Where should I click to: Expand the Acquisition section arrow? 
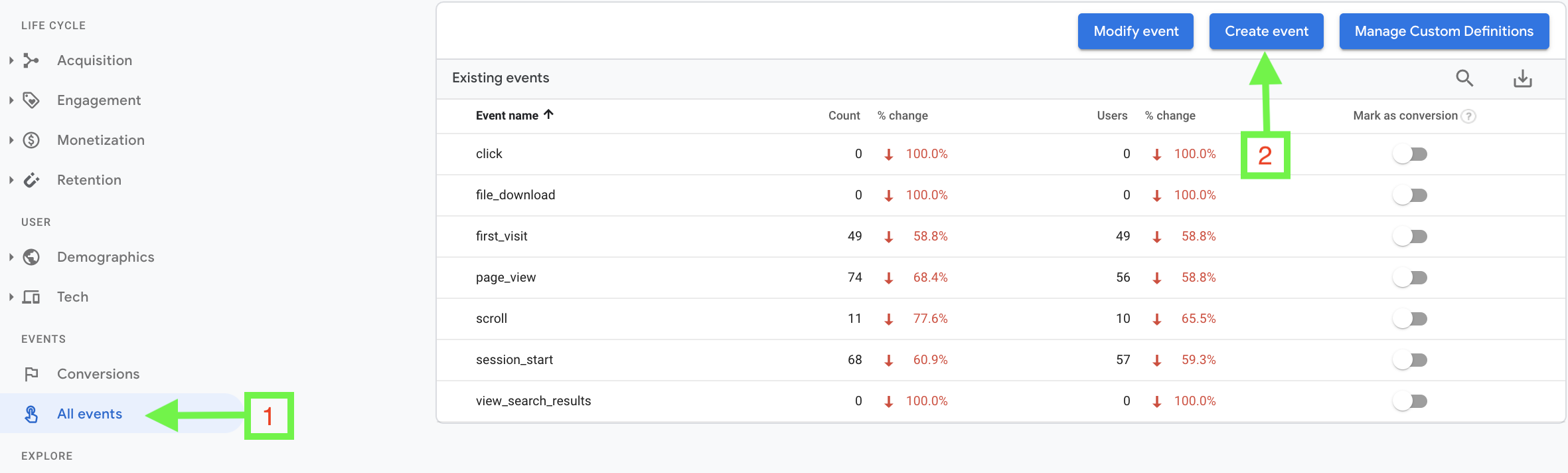click(11, 60)
